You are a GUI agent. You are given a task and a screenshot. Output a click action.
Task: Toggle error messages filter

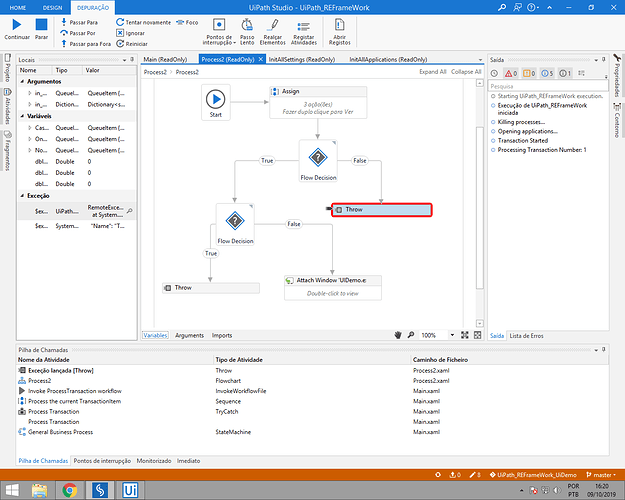[511, 73]
